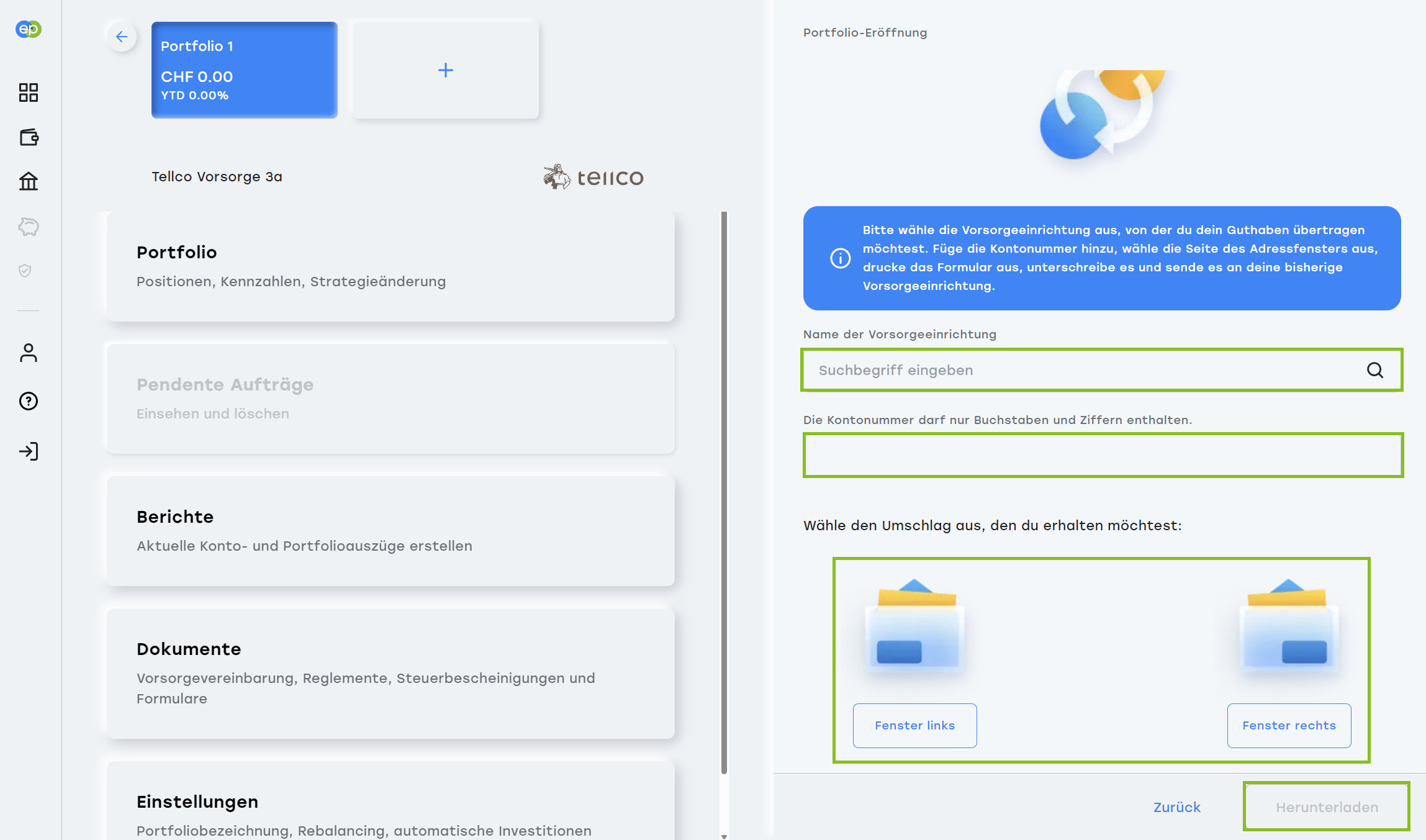Image resolution: width=1426 pixels, height=840 pixels.
Task: Open Pendente Aufträge card
Action: (x=390, y=399)
